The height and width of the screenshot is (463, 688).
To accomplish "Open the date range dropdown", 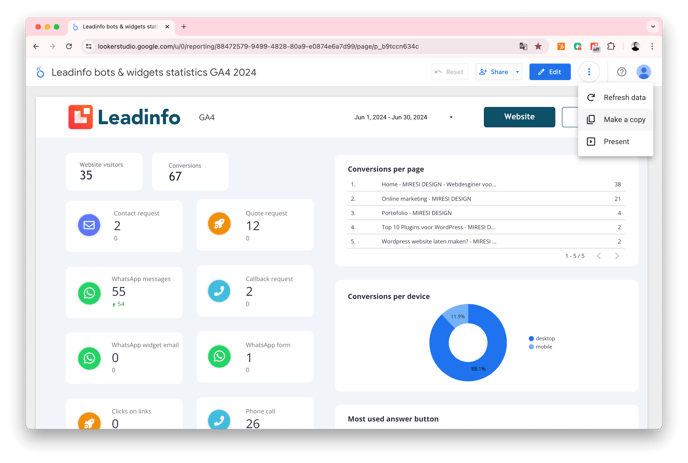I will [451, 117].
